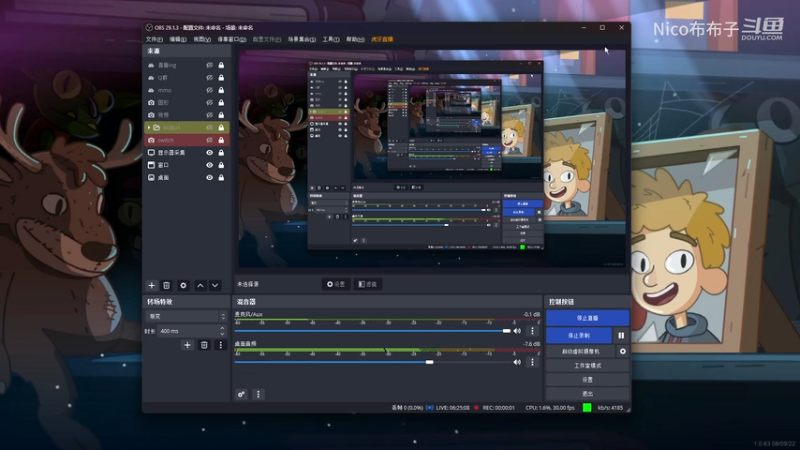Show the mmo source via eye icon
This screenshot has width=800, height=450.
pos(209,90)
